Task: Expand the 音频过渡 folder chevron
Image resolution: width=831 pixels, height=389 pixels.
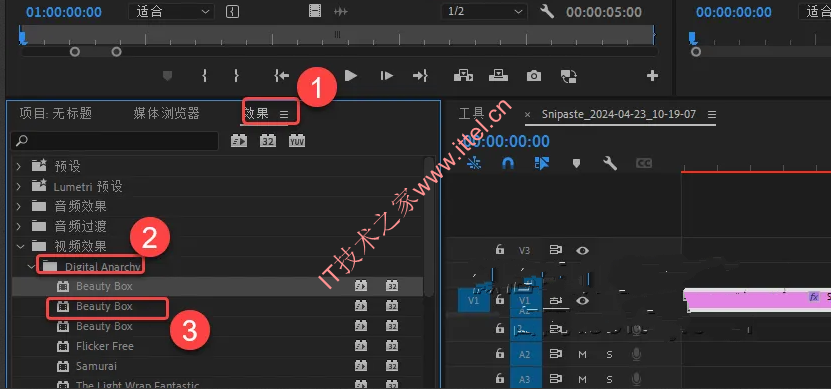Action: (x=19, y=226)
